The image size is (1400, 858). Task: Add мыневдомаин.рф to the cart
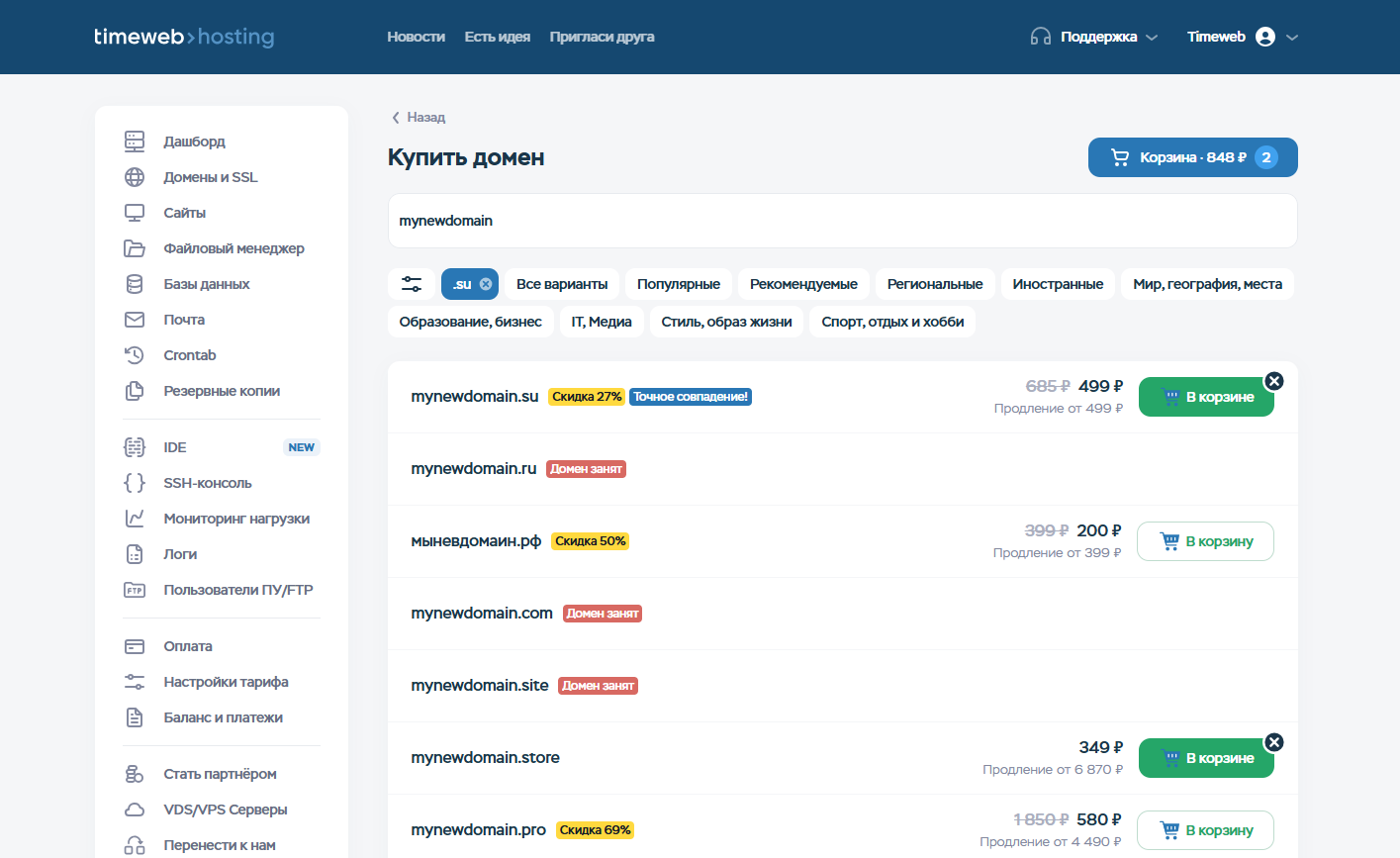point(1205,541)
